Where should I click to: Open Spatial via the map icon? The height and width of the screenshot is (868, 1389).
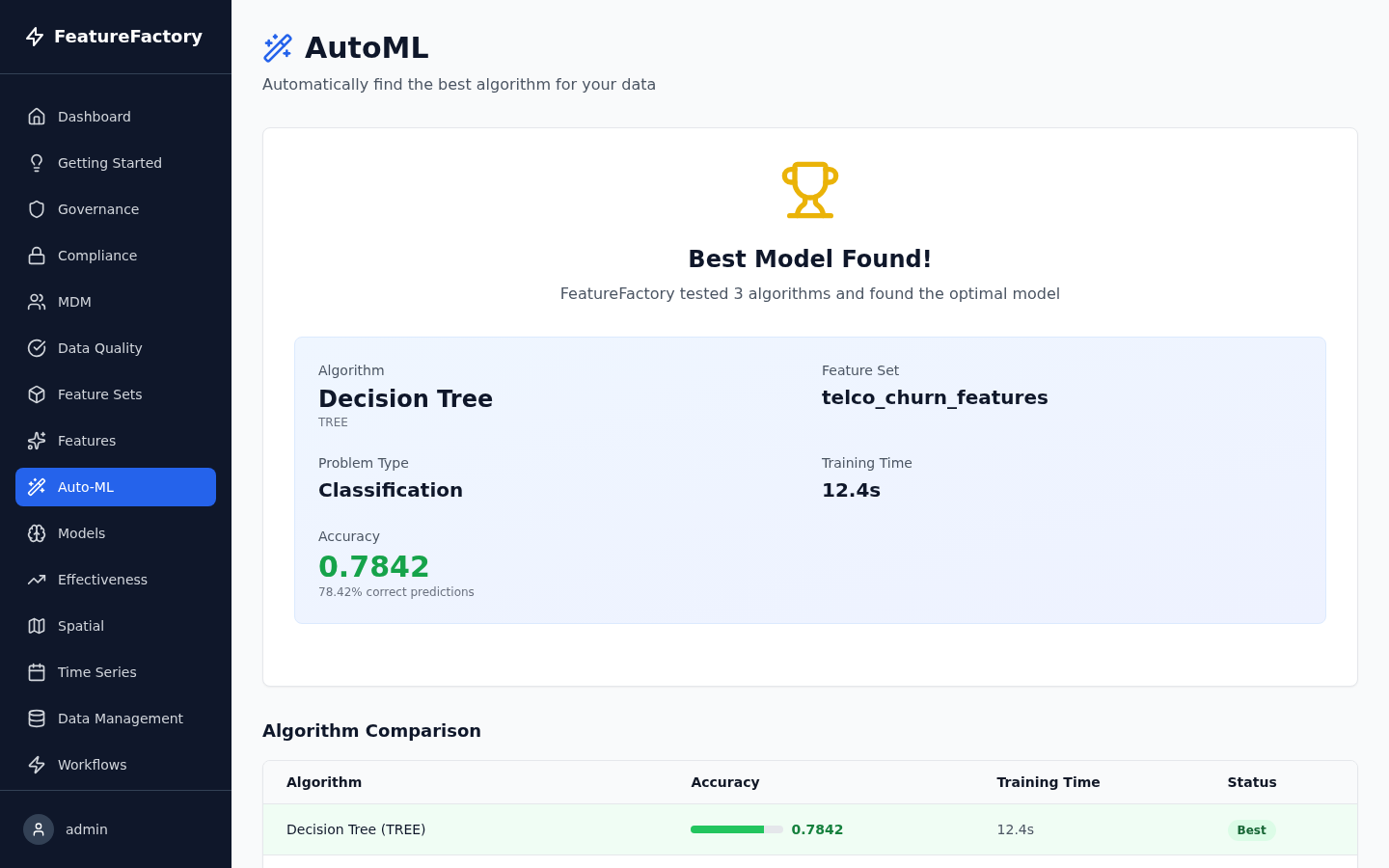pos(37,626)
